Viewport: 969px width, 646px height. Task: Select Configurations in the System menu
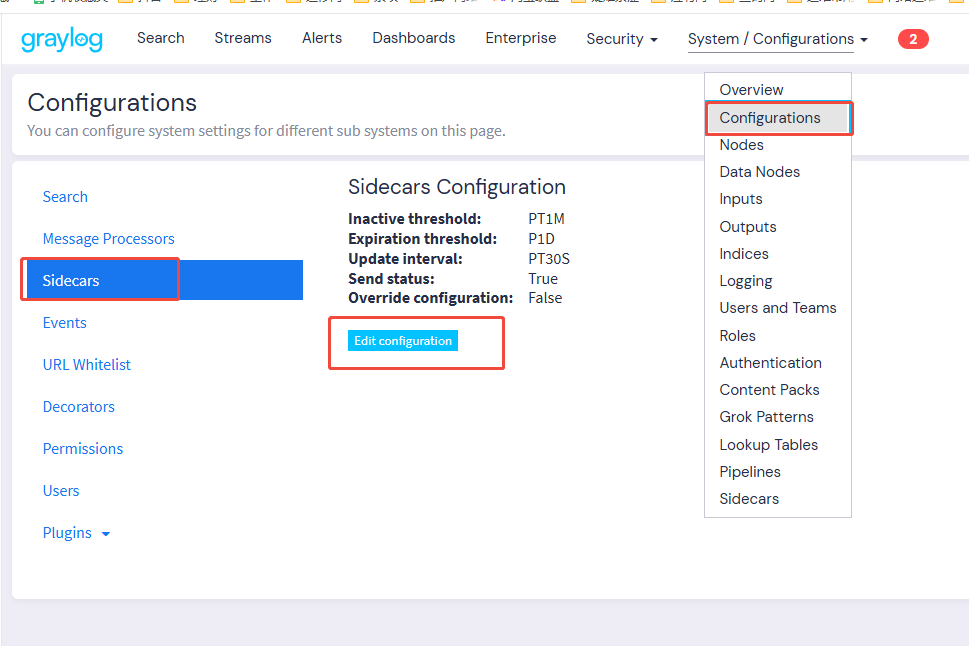click(778, 118)
